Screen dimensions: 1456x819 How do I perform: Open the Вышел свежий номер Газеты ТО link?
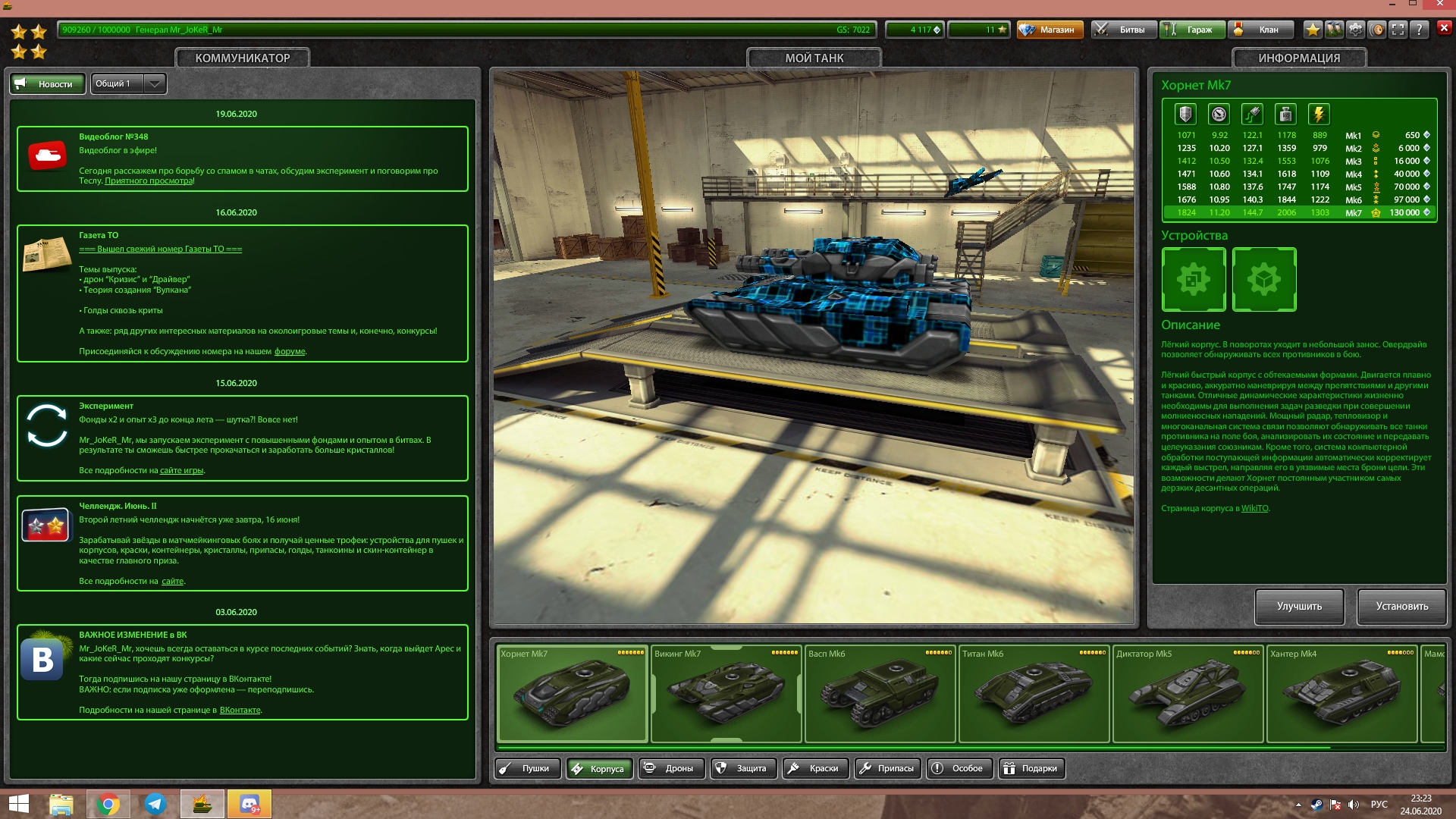pos(161,249)
